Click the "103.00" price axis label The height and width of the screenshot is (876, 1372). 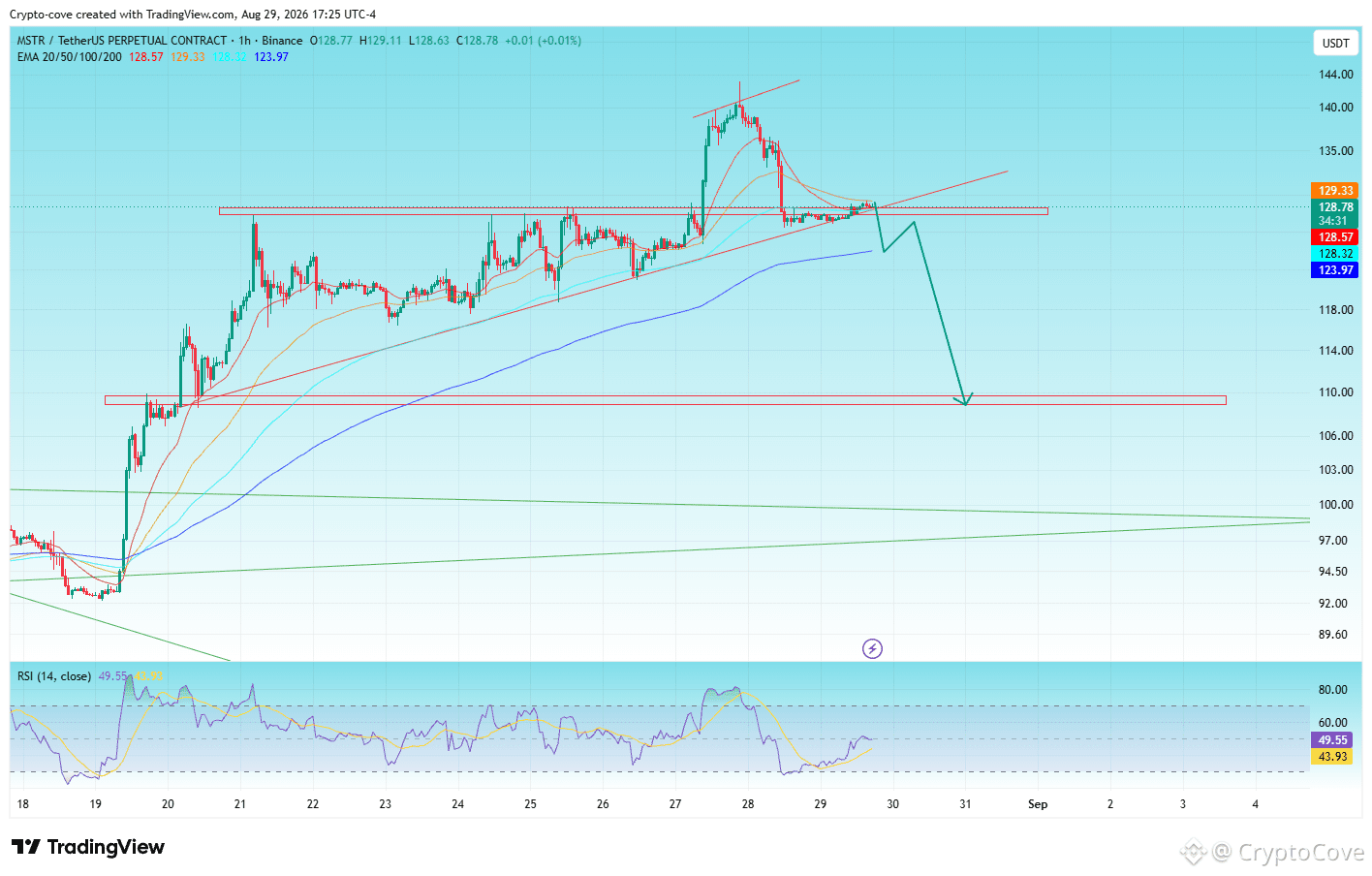(x=1336, y=470)
